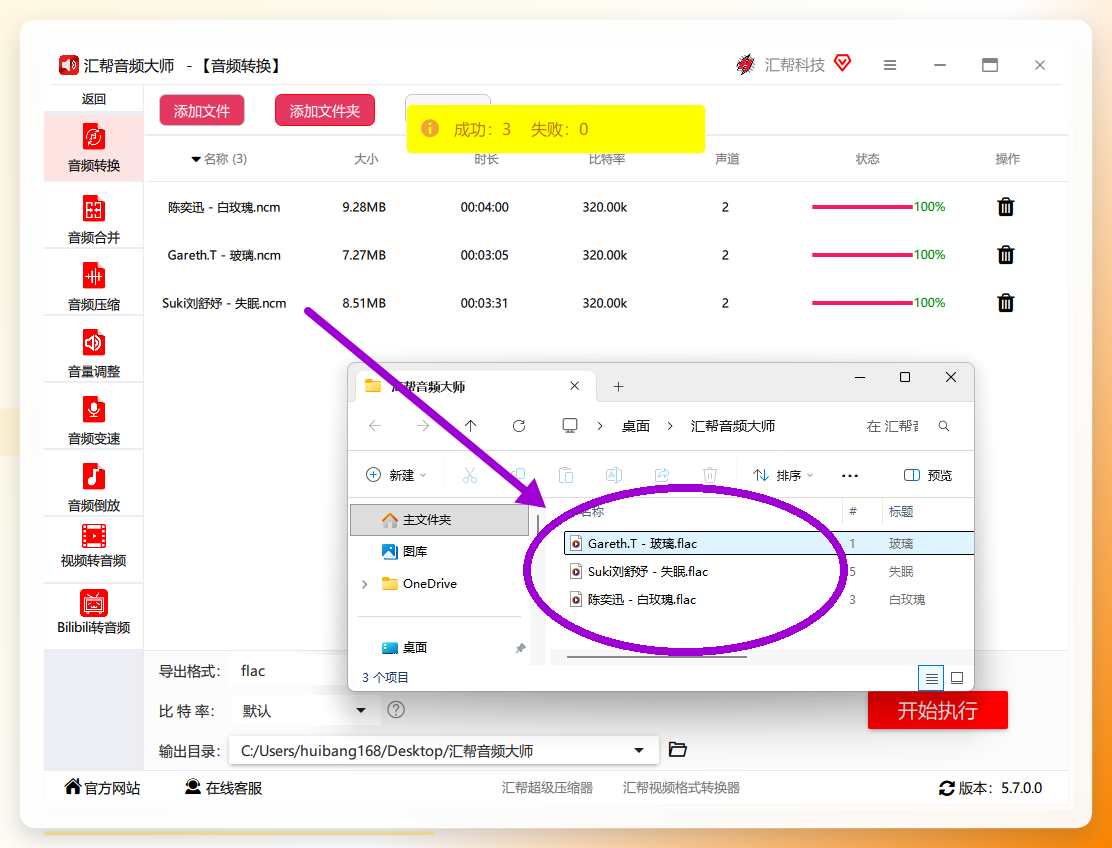The image size is (1112, 848).
Task: Add a new Explorer tab
Action: [x=618, y=386]
